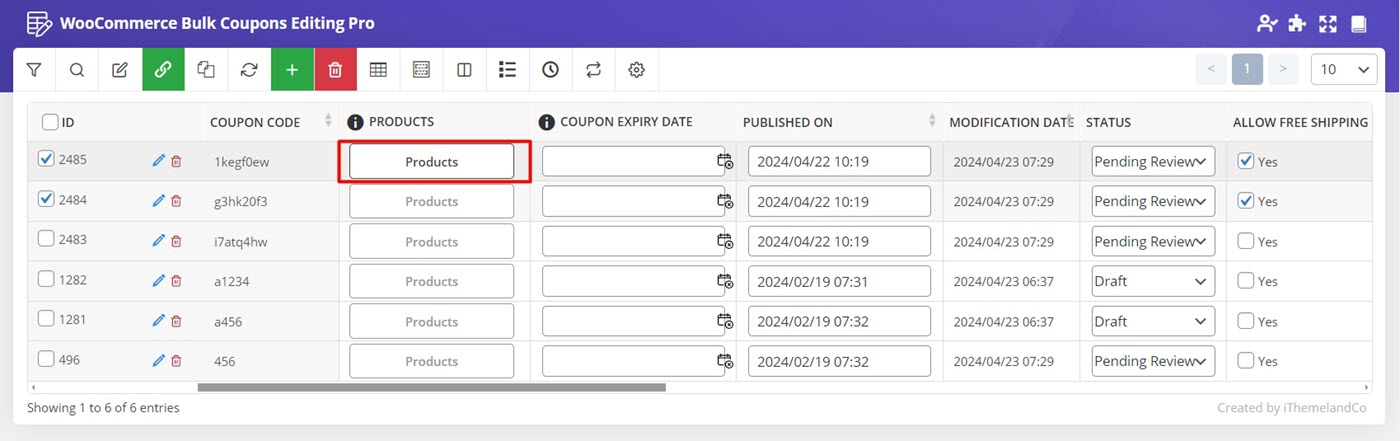Viewport: 1400px width, 441px height.
Task: Click the duplicate coupons copy icon
Action: [206, 70]
